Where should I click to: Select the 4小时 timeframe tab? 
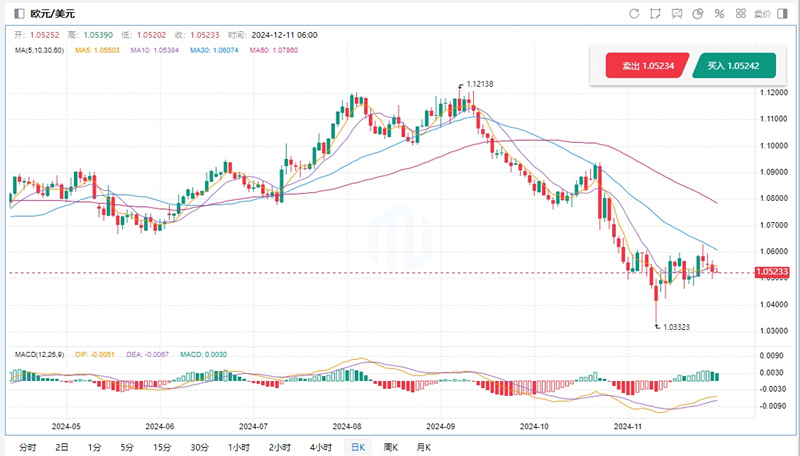(320, 446)
